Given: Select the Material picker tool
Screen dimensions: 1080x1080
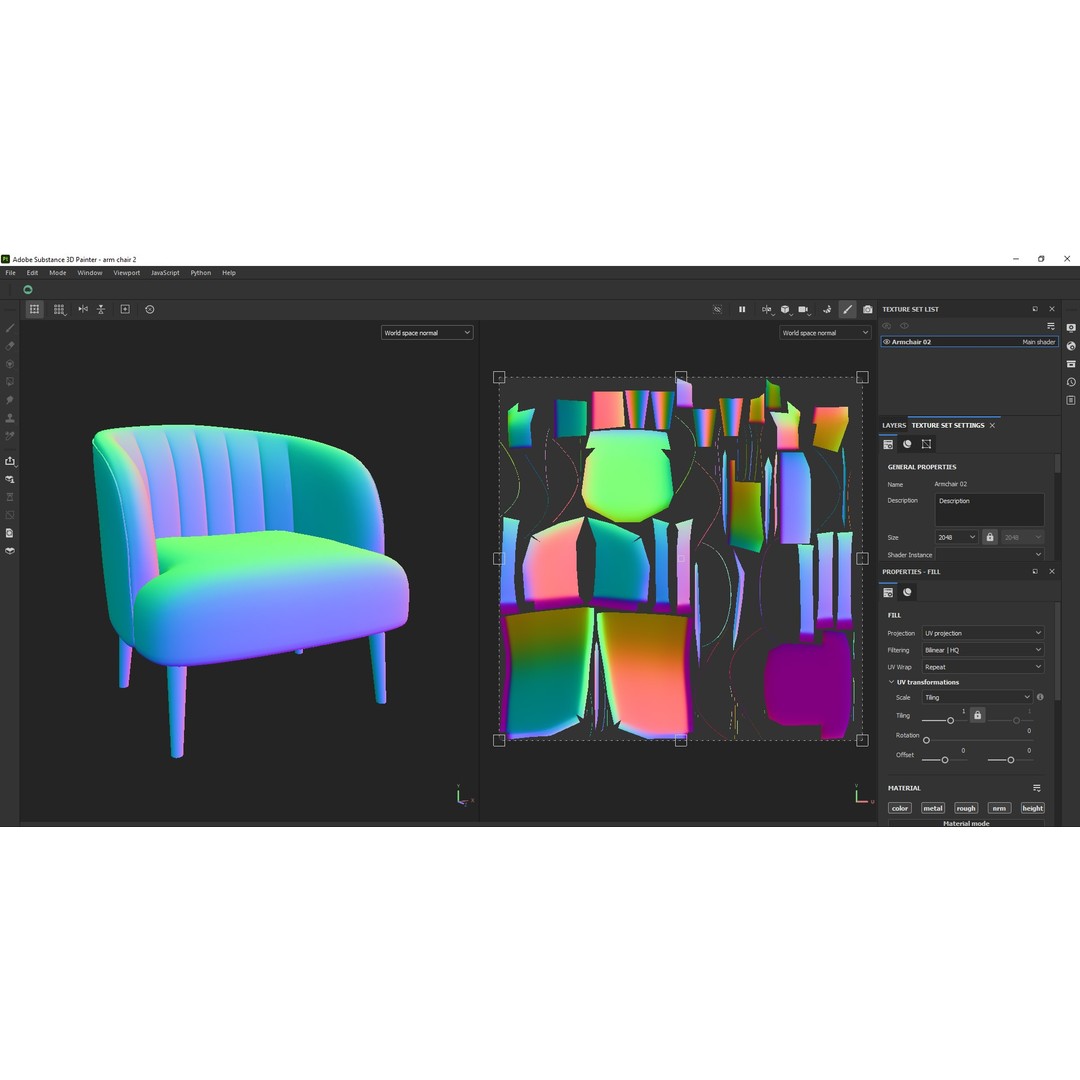Looking at the screenshot, I should coord(10,435).
